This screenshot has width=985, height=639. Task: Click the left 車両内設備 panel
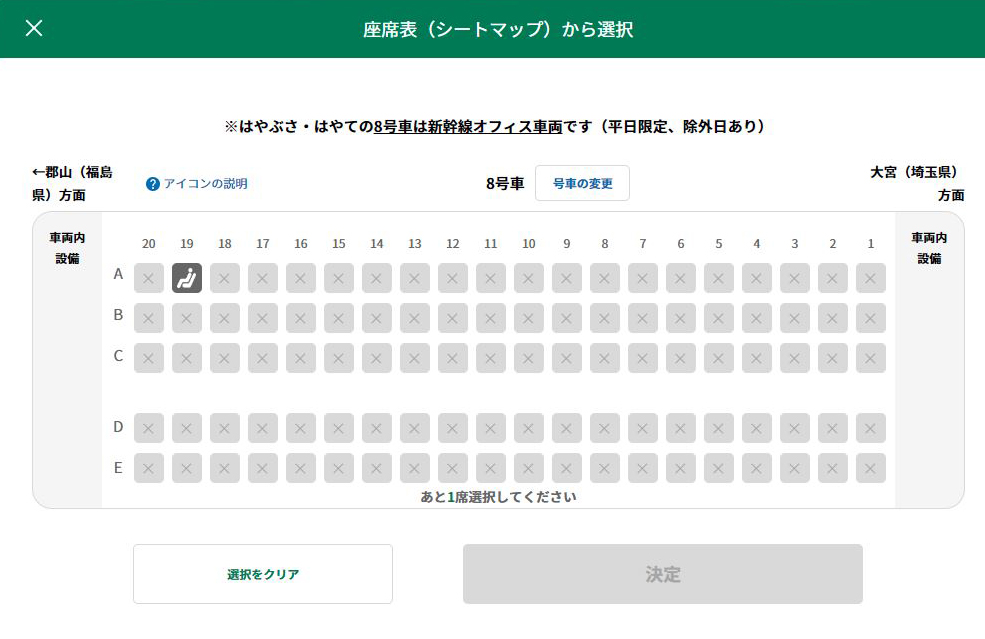[67, 360]
